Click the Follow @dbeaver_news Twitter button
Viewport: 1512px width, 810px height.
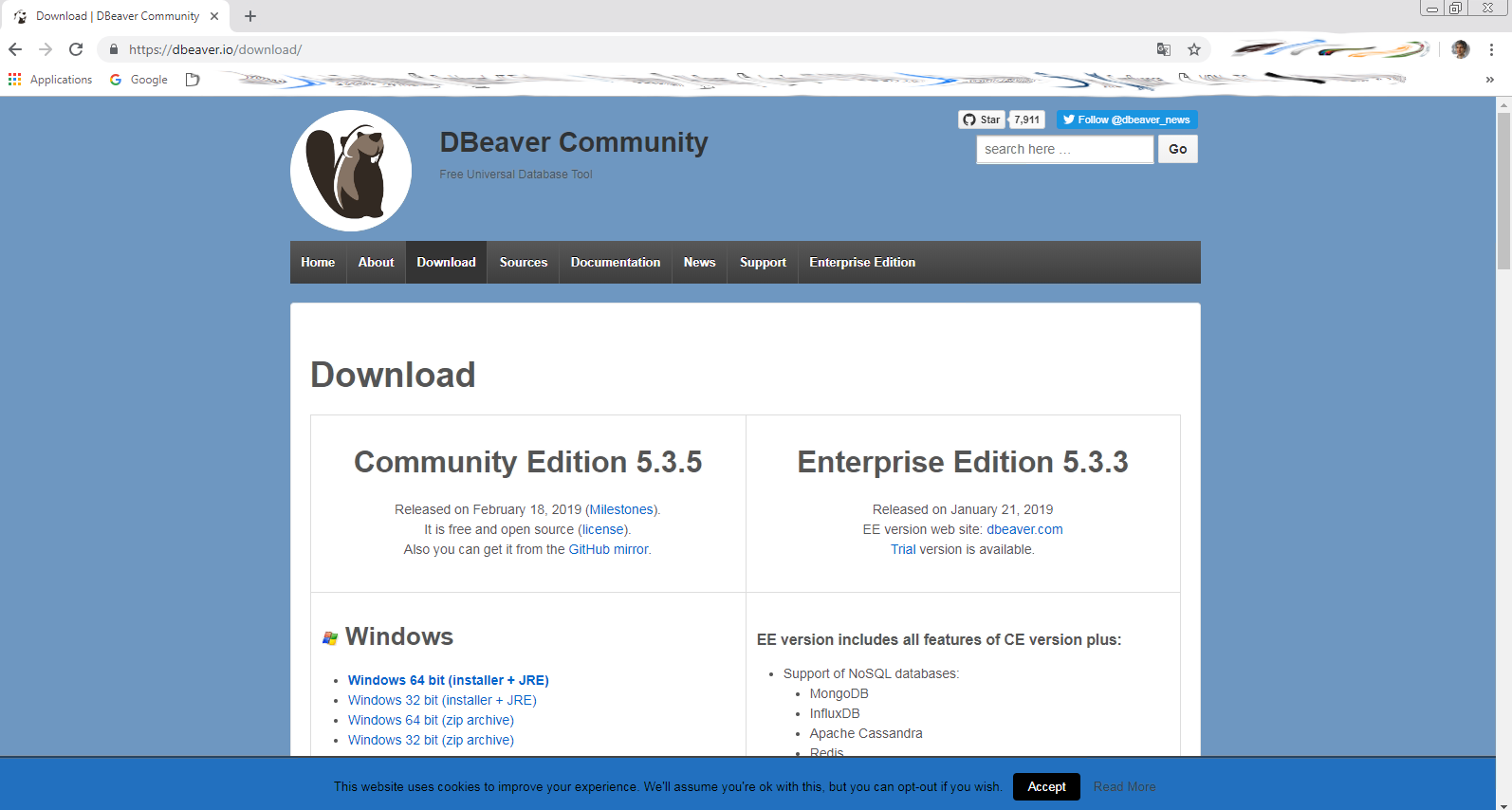(1127, 120)
